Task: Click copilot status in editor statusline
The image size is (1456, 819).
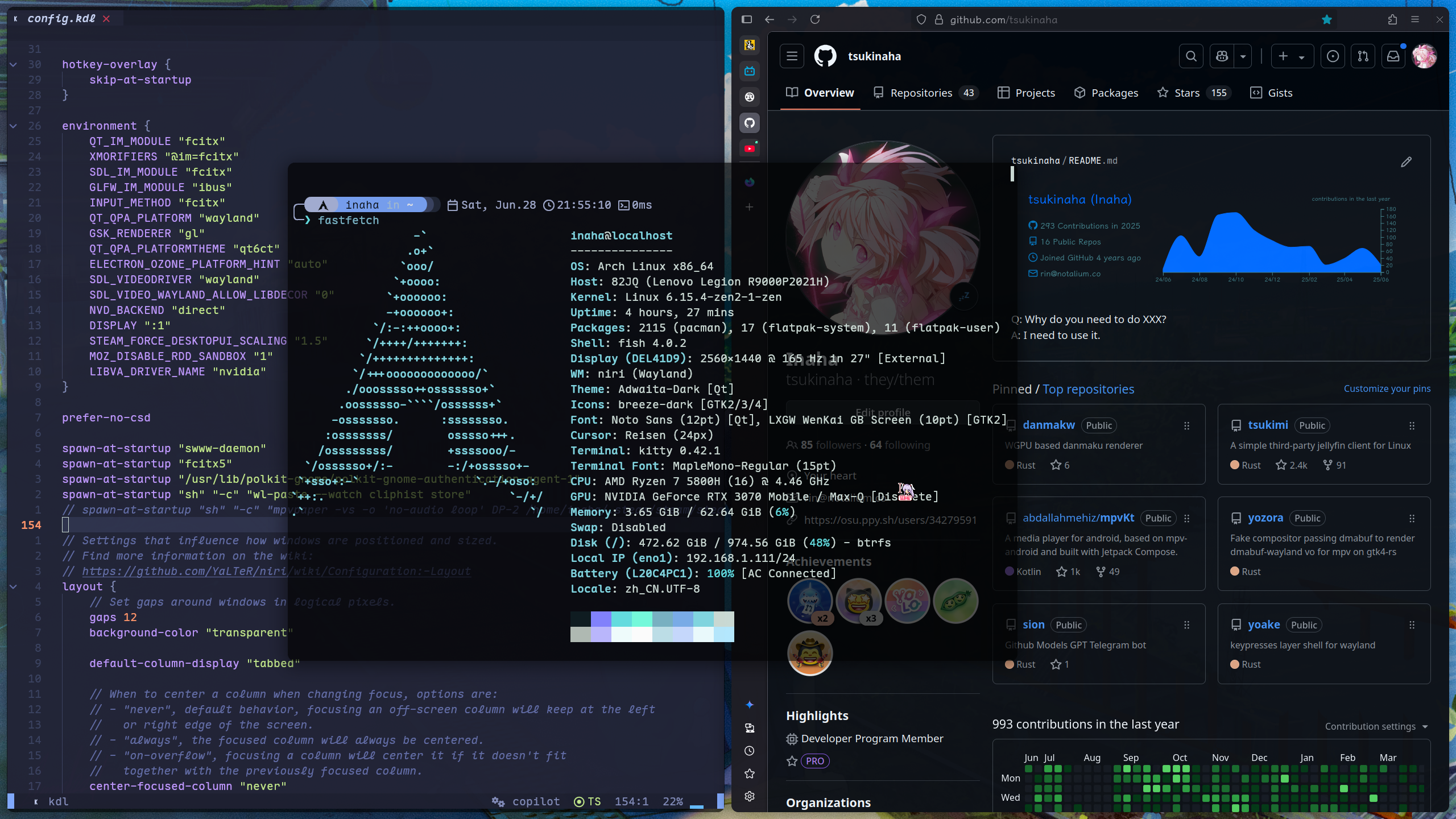Action: 526,801
